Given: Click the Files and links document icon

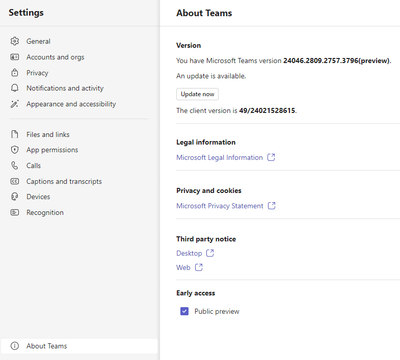Looking at the screenshot, I should tap(14, 134).
